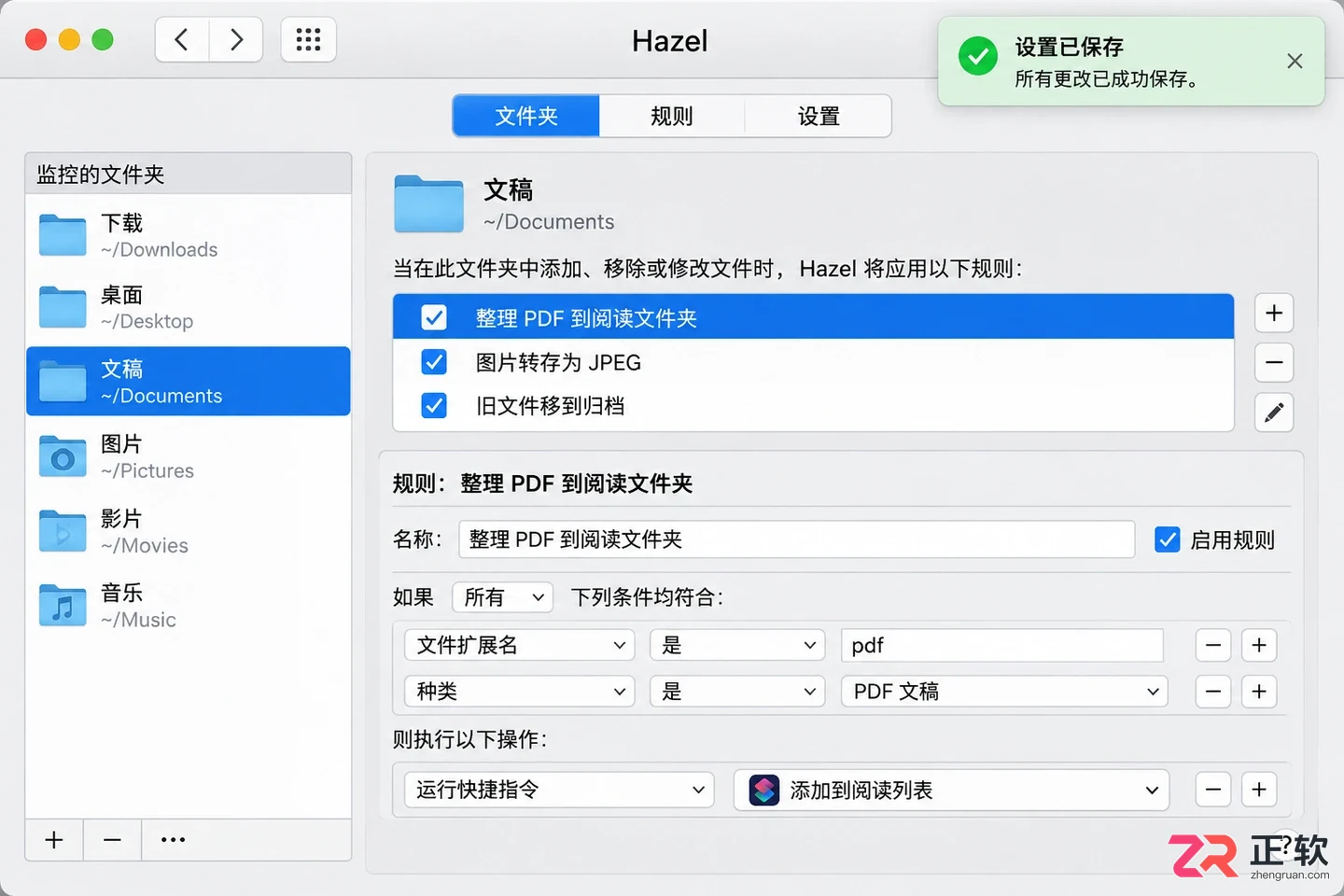Open the sidebar more options (…) menu
This screenshot has width=1344, height=896.
pos(173,840)
